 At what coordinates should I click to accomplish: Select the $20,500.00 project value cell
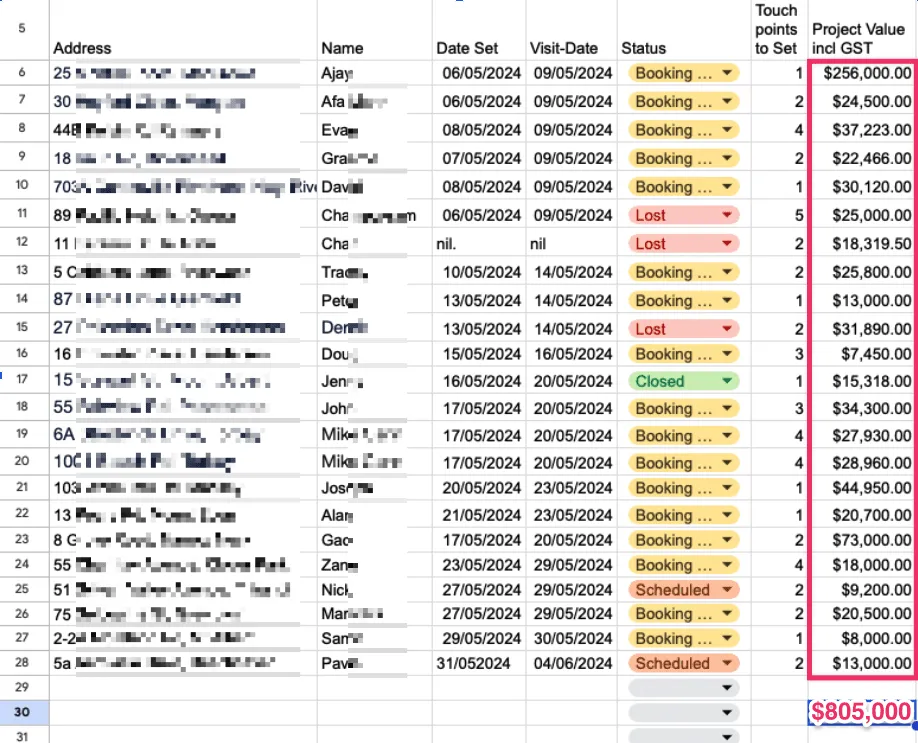[863, 614]
